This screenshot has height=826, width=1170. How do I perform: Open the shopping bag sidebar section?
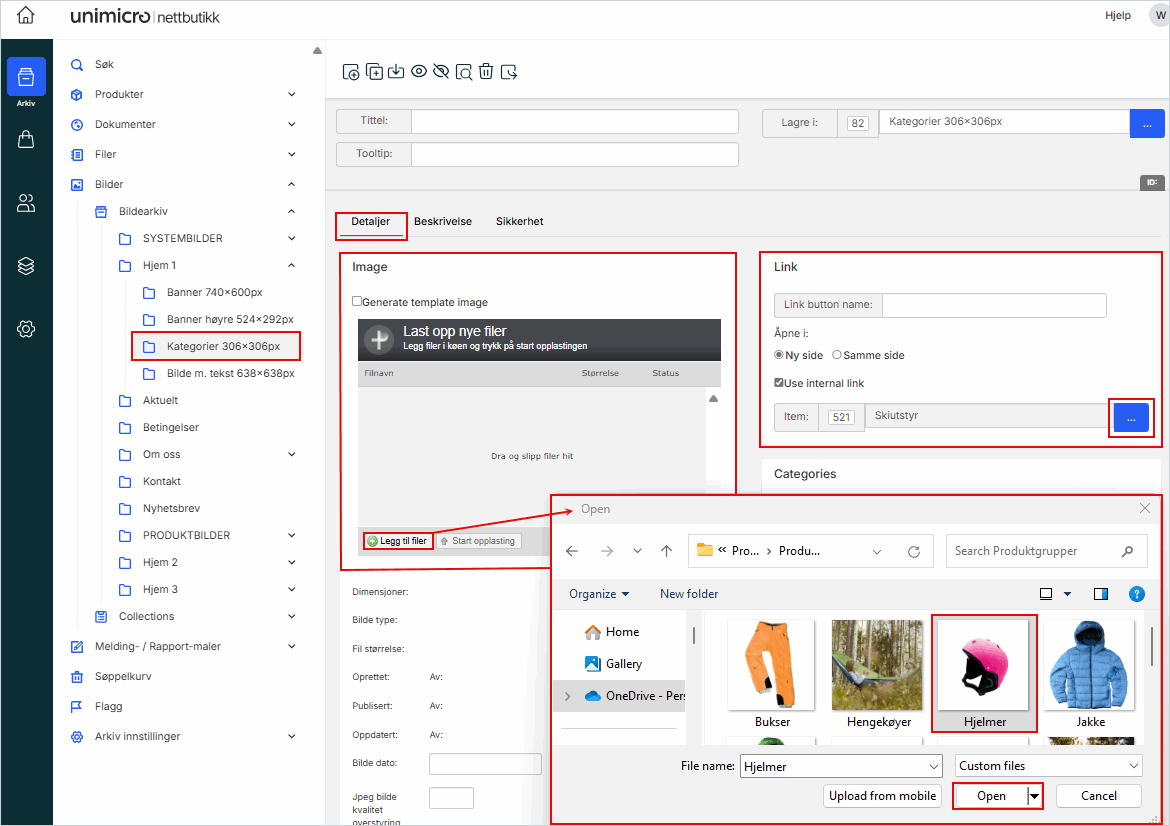point(26,140)
